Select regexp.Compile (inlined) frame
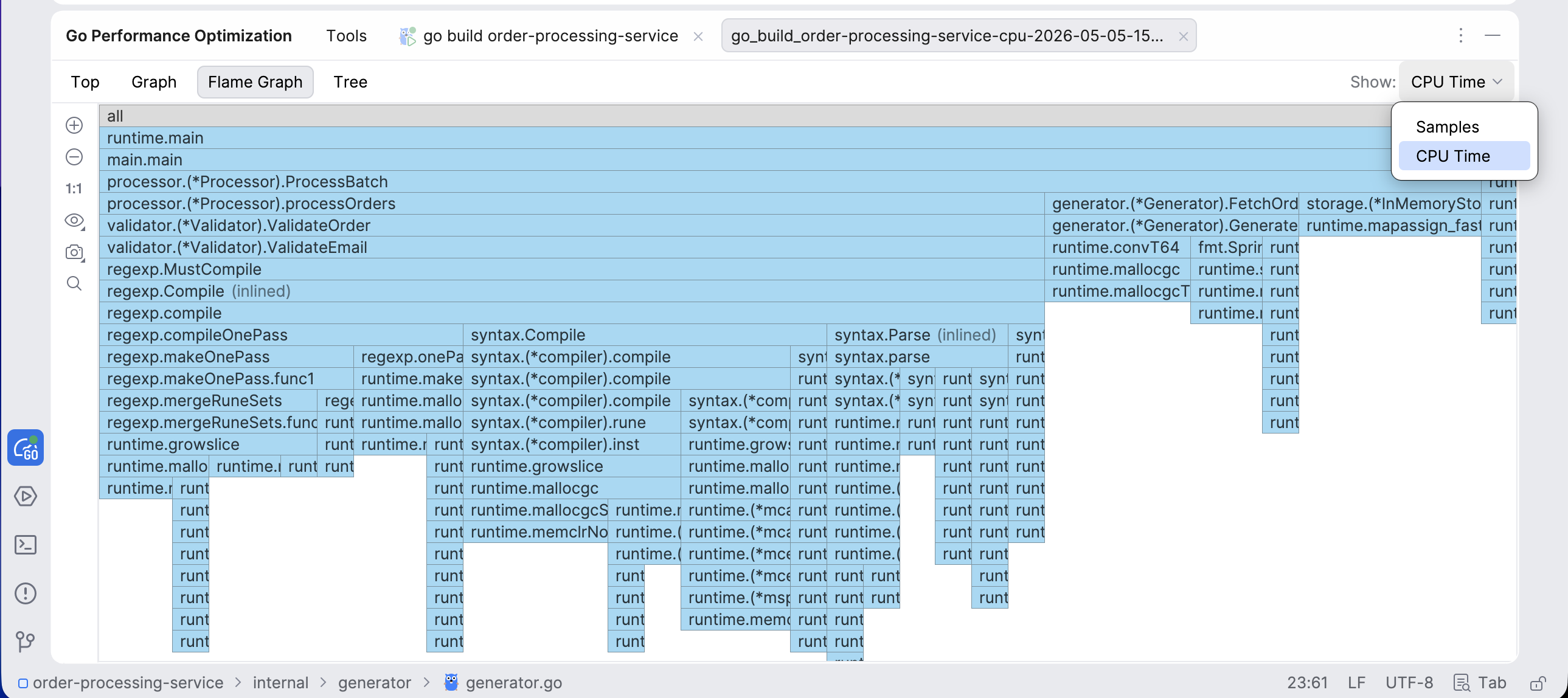 click(x=572, y=291)
